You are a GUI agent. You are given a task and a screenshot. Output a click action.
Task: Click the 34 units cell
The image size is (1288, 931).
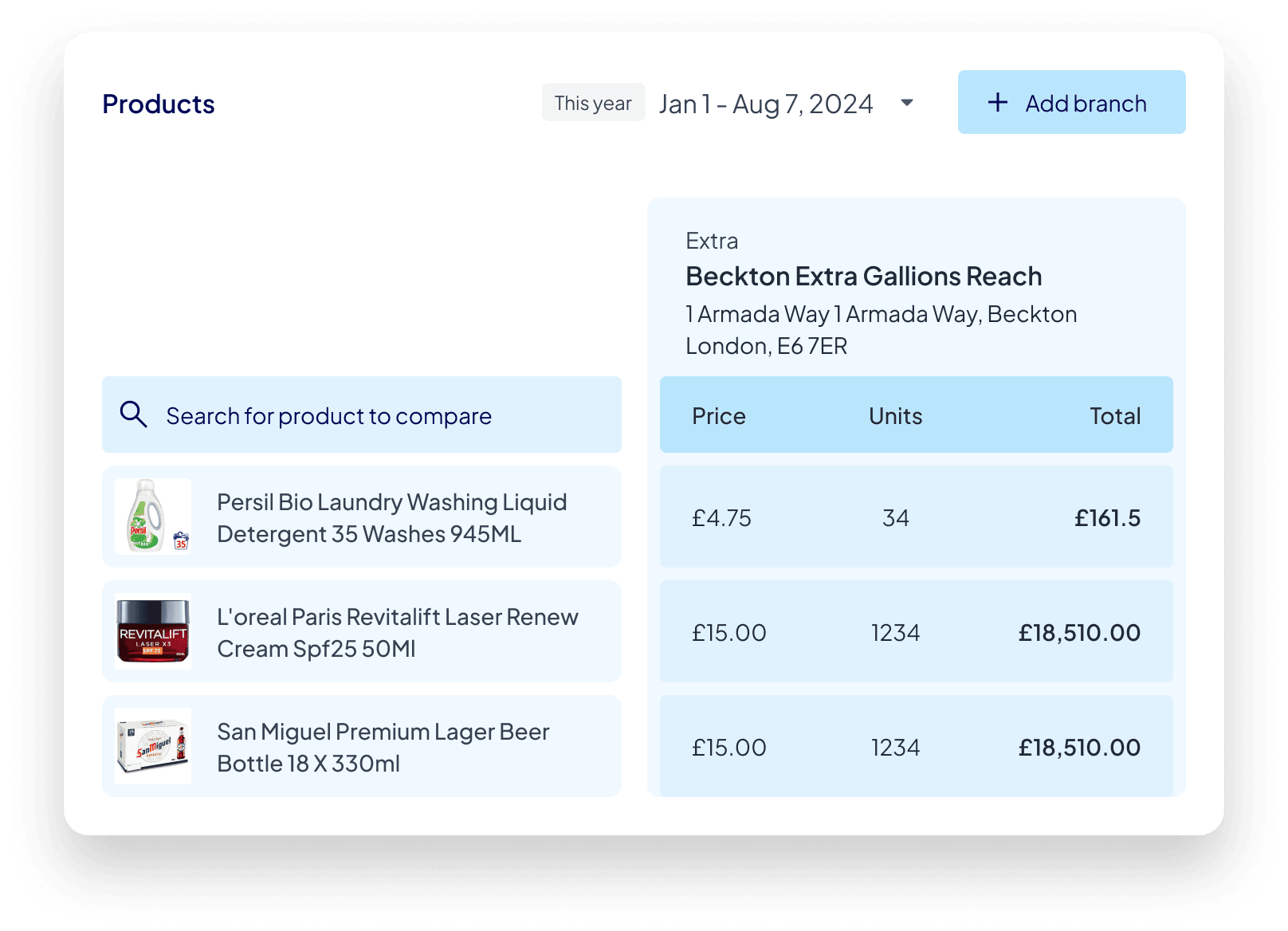(895, 518)
